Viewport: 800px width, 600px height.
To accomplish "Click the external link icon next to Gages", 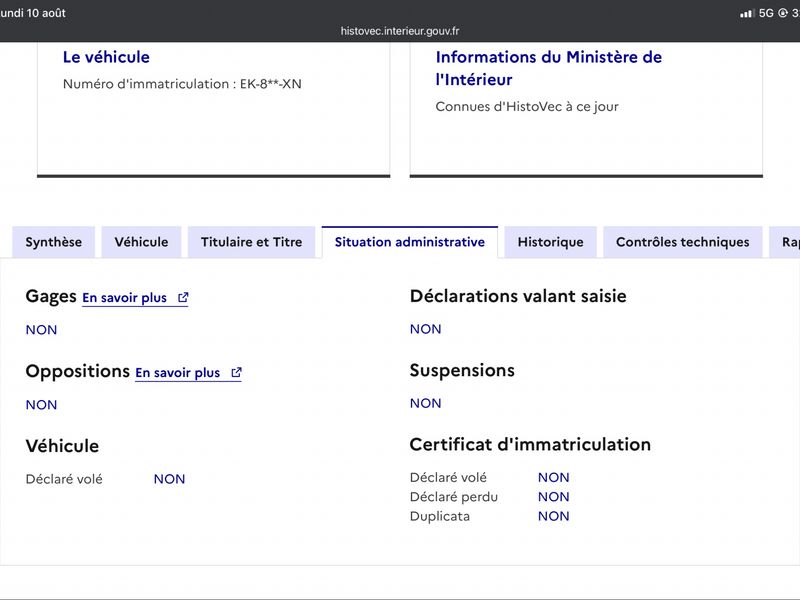I will (183, 297).
